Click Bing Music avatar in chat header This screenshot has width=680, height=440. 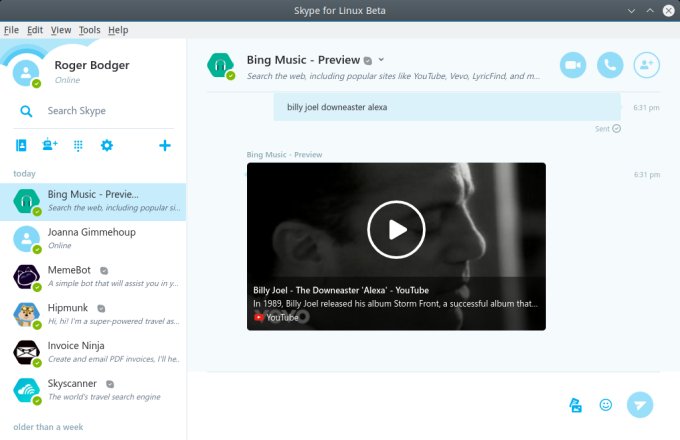tap(221, 65)
